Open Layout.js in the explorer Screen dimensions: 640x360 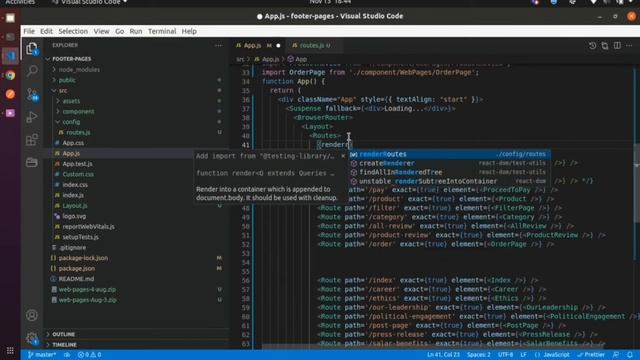point(75,206)
